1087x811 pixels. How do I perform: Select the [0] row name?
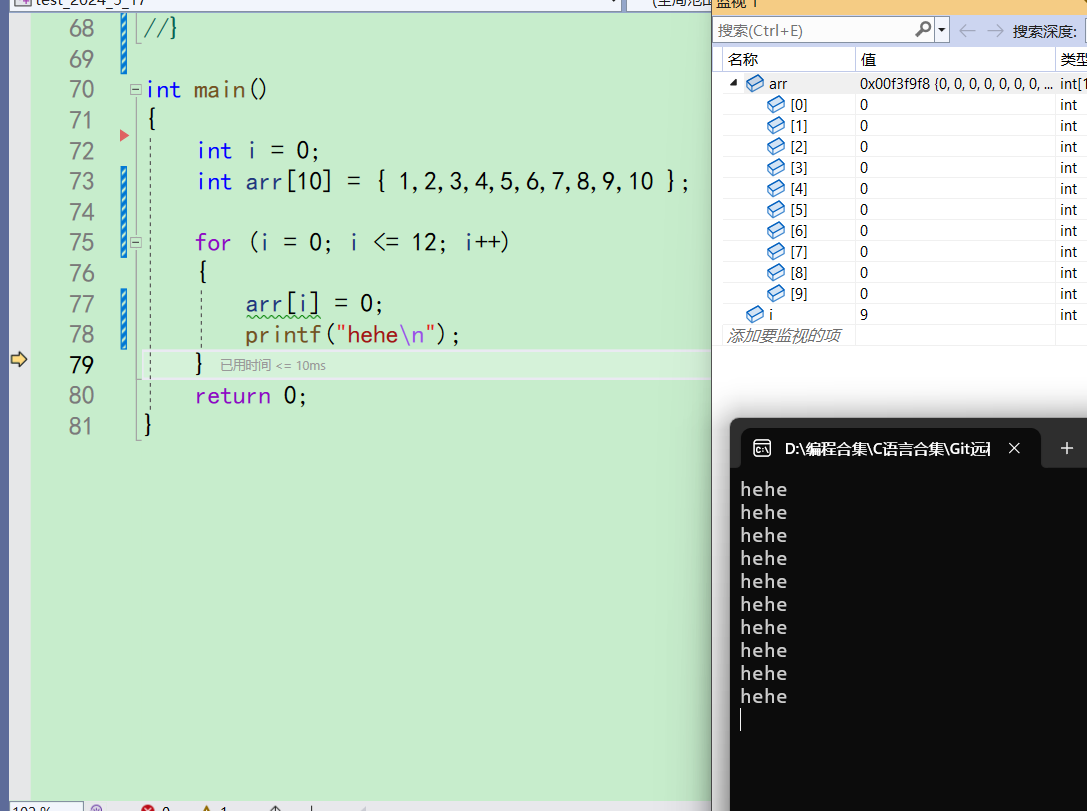point(799,105)
